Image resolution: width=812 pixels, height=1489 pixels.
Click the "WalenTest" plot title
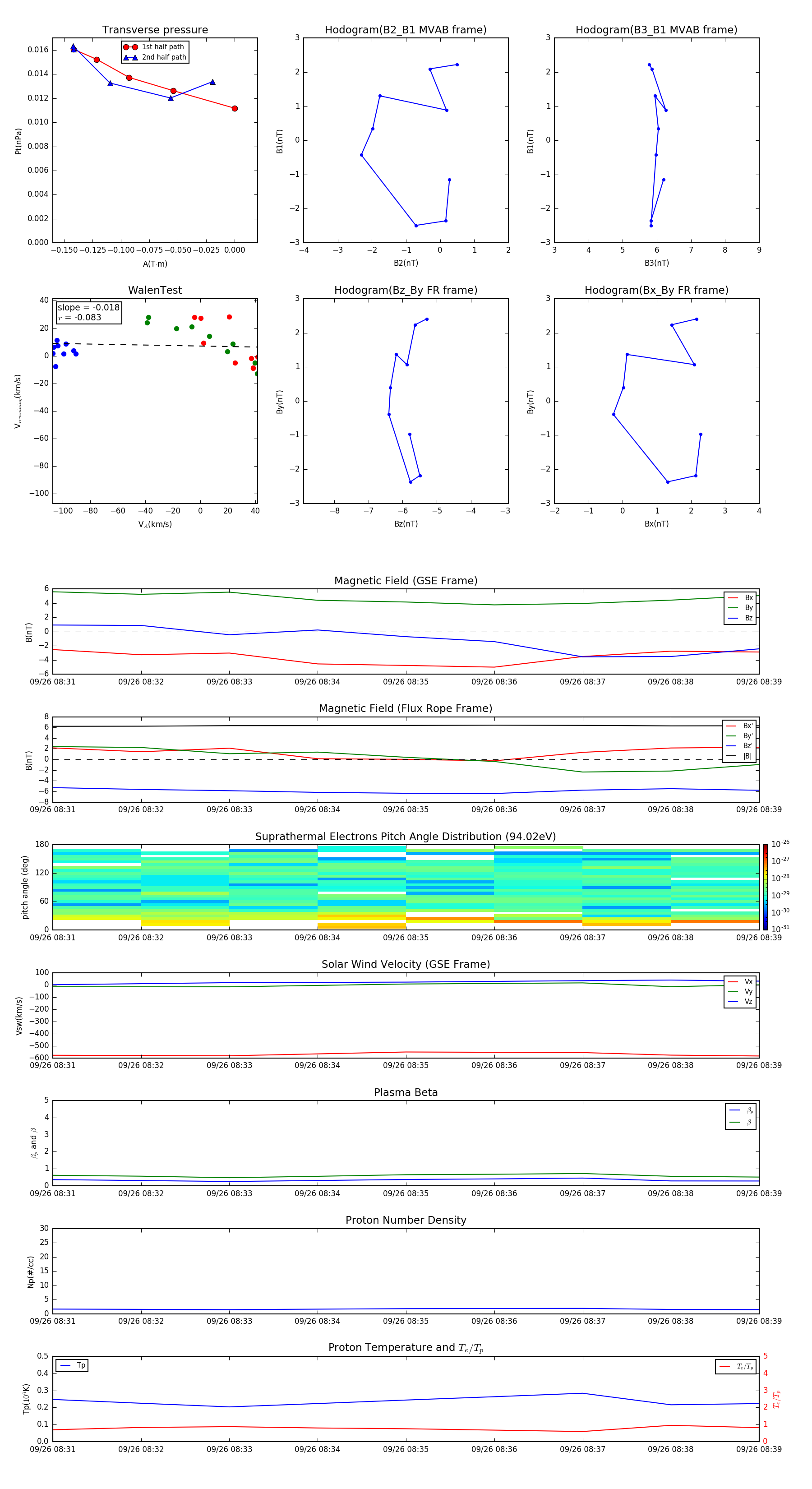pos(155,290)
